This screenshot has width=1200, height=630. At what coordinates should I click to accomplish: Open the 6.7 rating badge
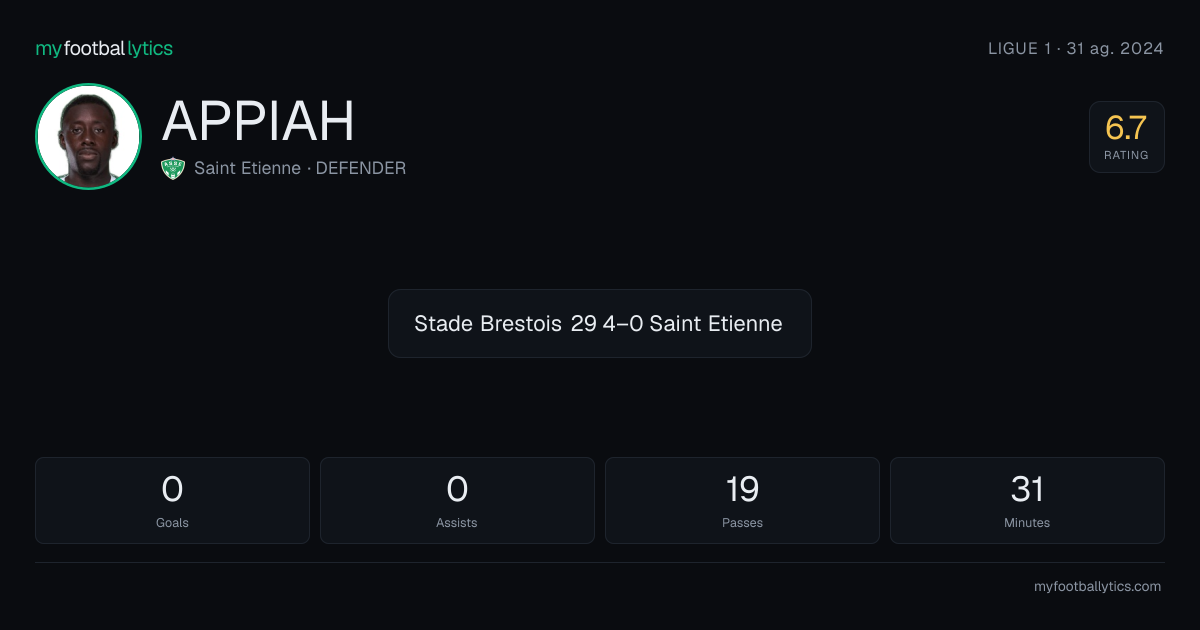(1127, 137)
